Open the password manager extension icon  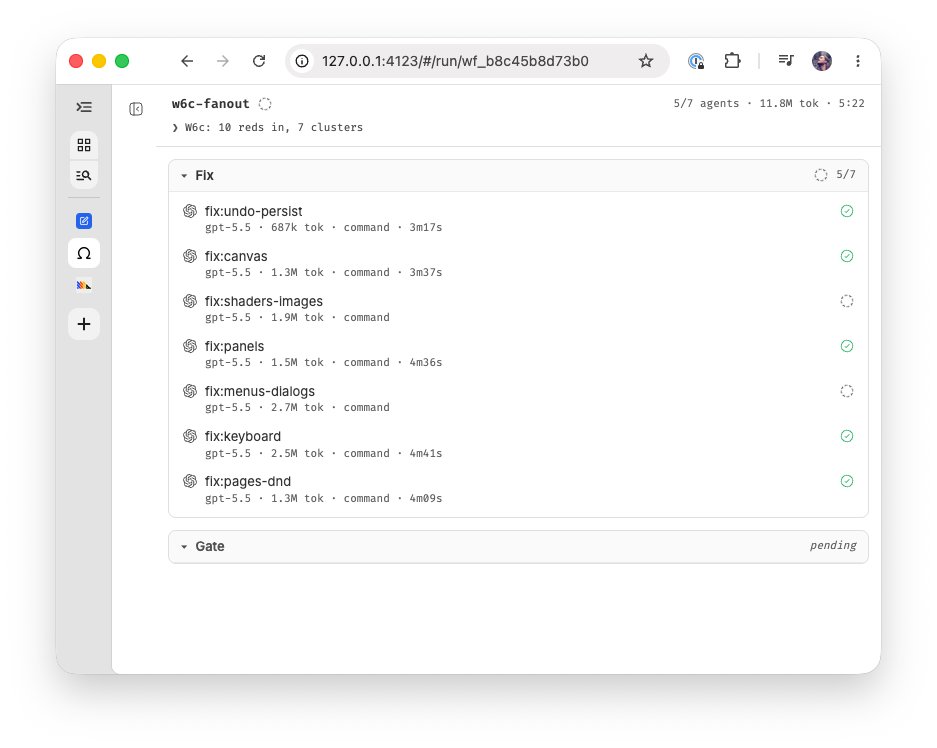696,61
